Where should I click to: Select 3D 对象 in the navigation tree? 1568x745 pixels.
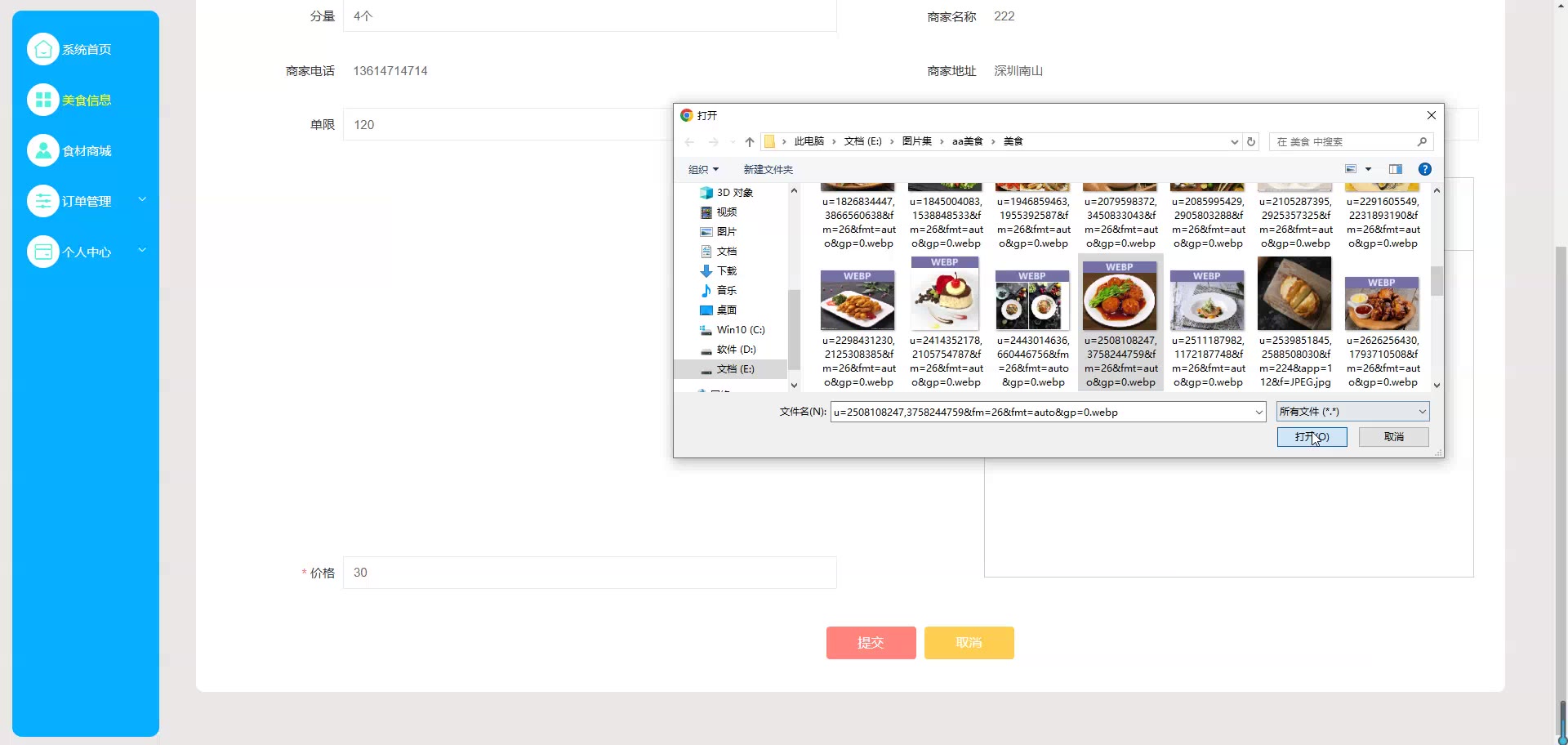click(x=727, y=193)
